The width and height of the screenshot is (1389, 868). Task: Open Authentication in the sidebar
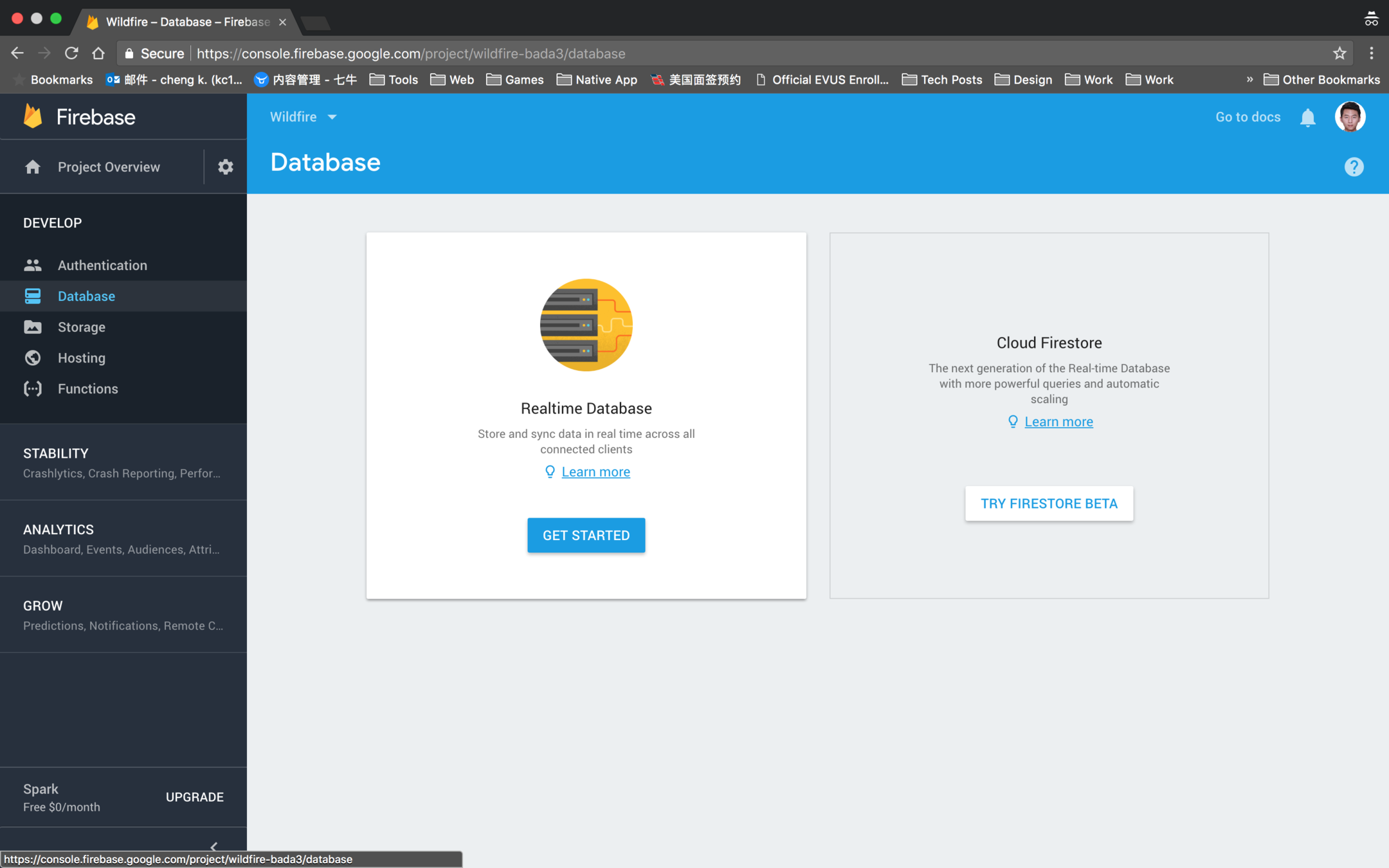click(102, 265)
